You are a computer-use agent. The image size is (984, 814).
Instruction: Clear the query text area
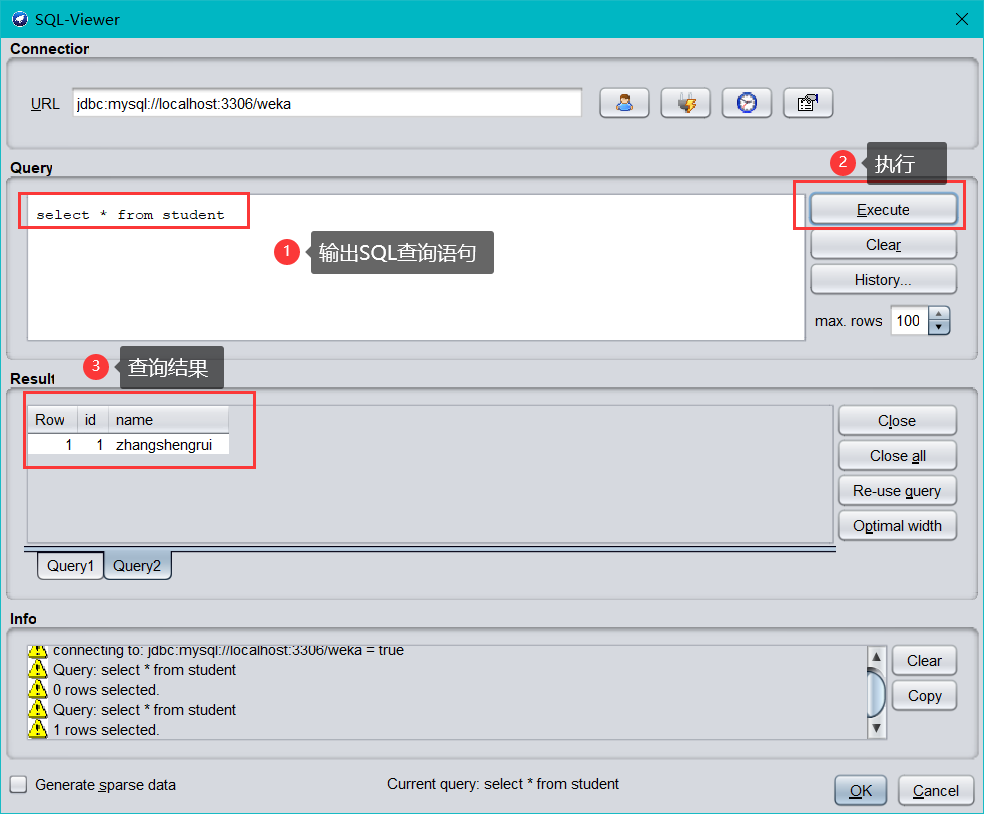click(x=884, y=245)
